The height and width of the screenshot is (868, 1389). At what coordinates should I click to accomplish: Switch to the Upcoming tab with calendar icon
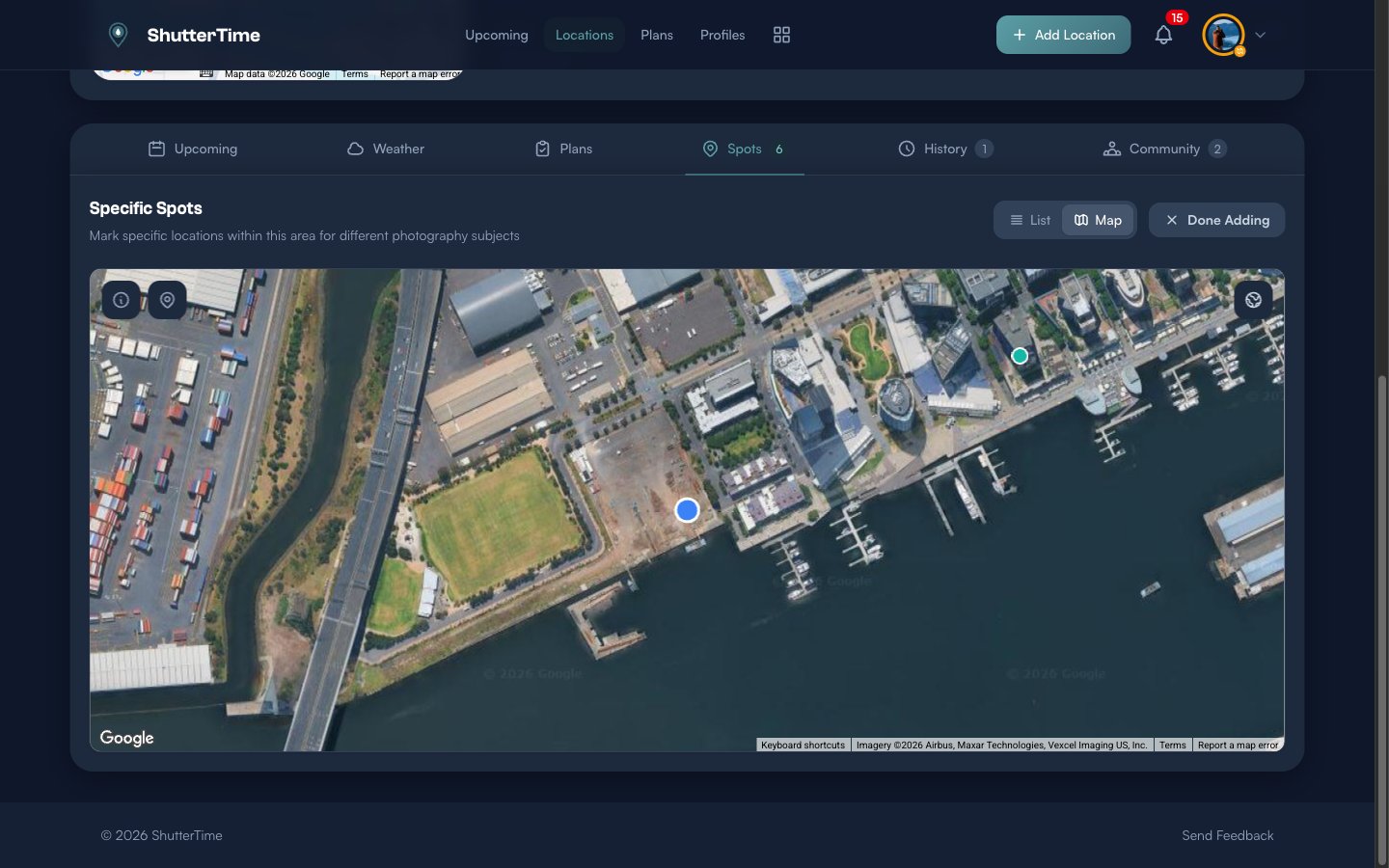point(192,149)
